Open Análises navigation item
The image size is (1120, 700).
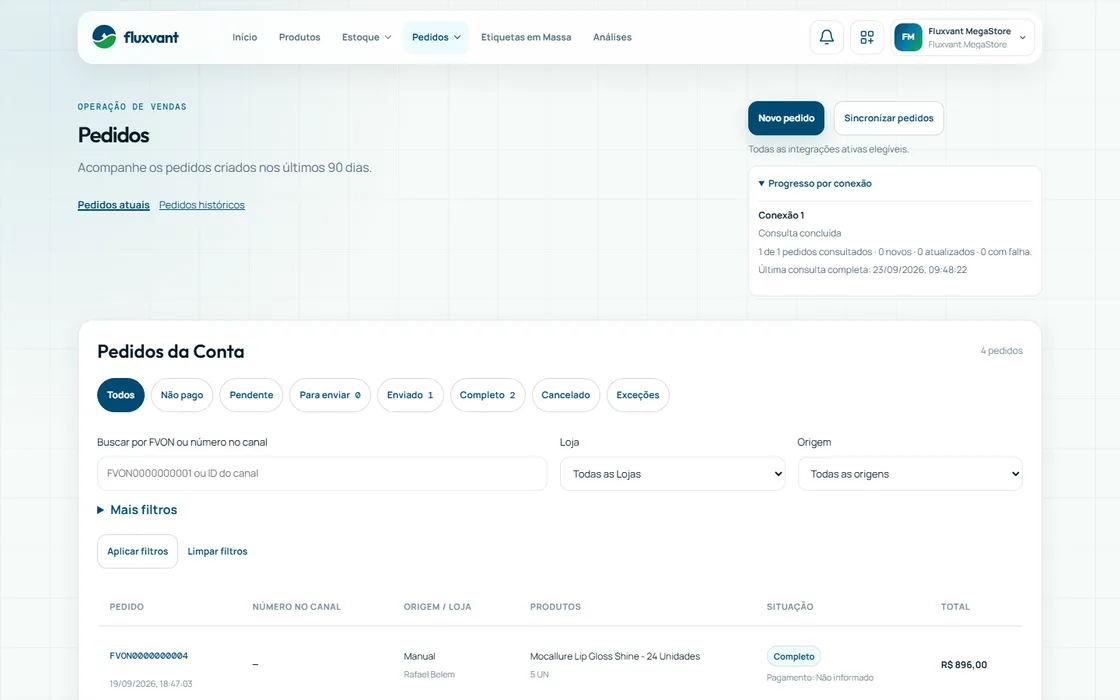pos(612,37)
